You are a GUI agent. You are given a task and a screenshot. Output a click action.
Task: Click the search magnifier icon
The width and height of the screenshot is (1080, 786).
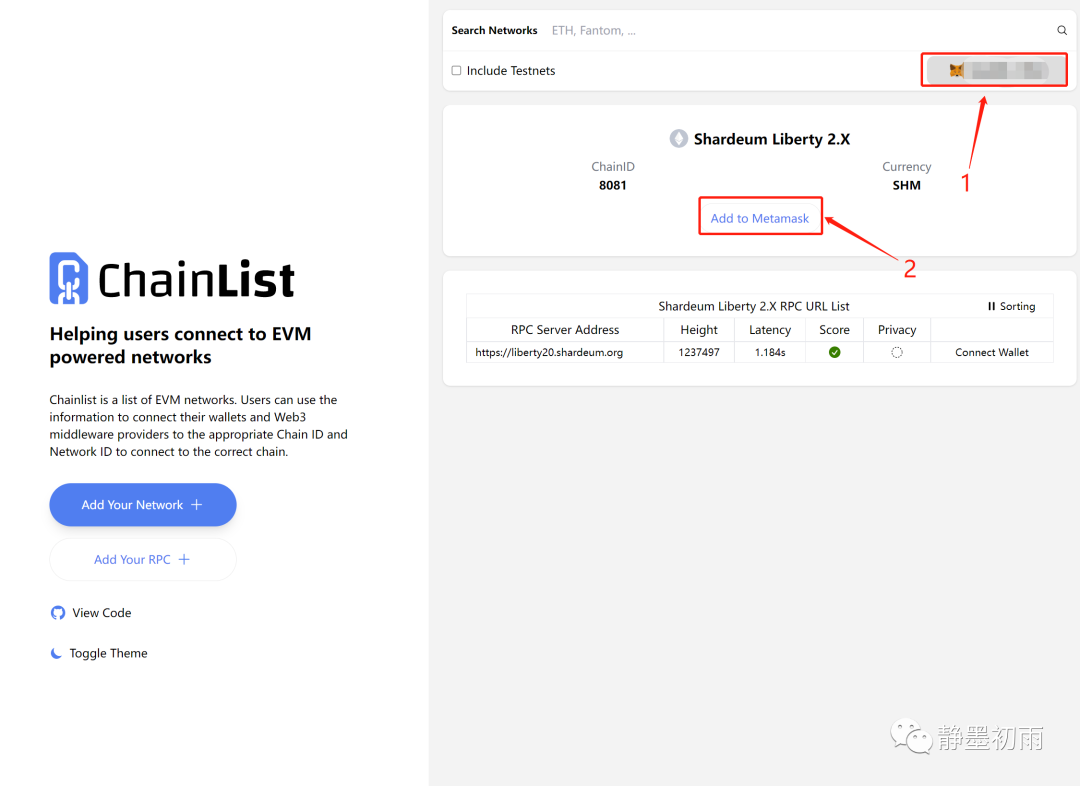click(1062, 31)
